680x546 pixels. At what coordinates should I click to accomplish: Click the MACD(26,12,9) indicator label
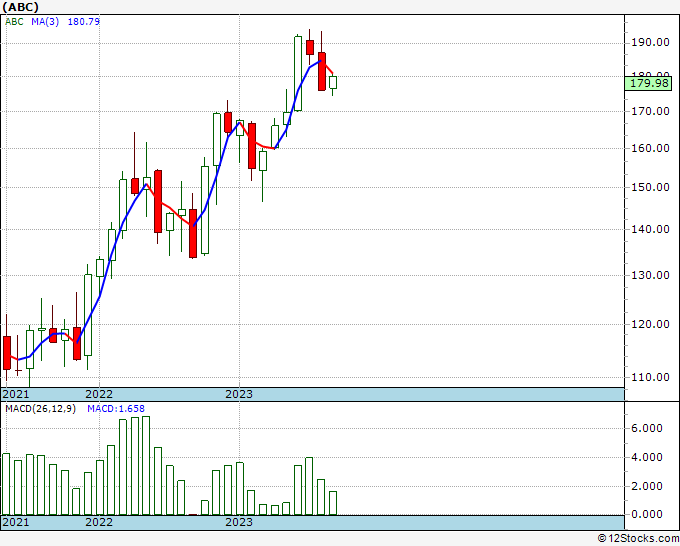pyautogui.click(x=40, y=409)
